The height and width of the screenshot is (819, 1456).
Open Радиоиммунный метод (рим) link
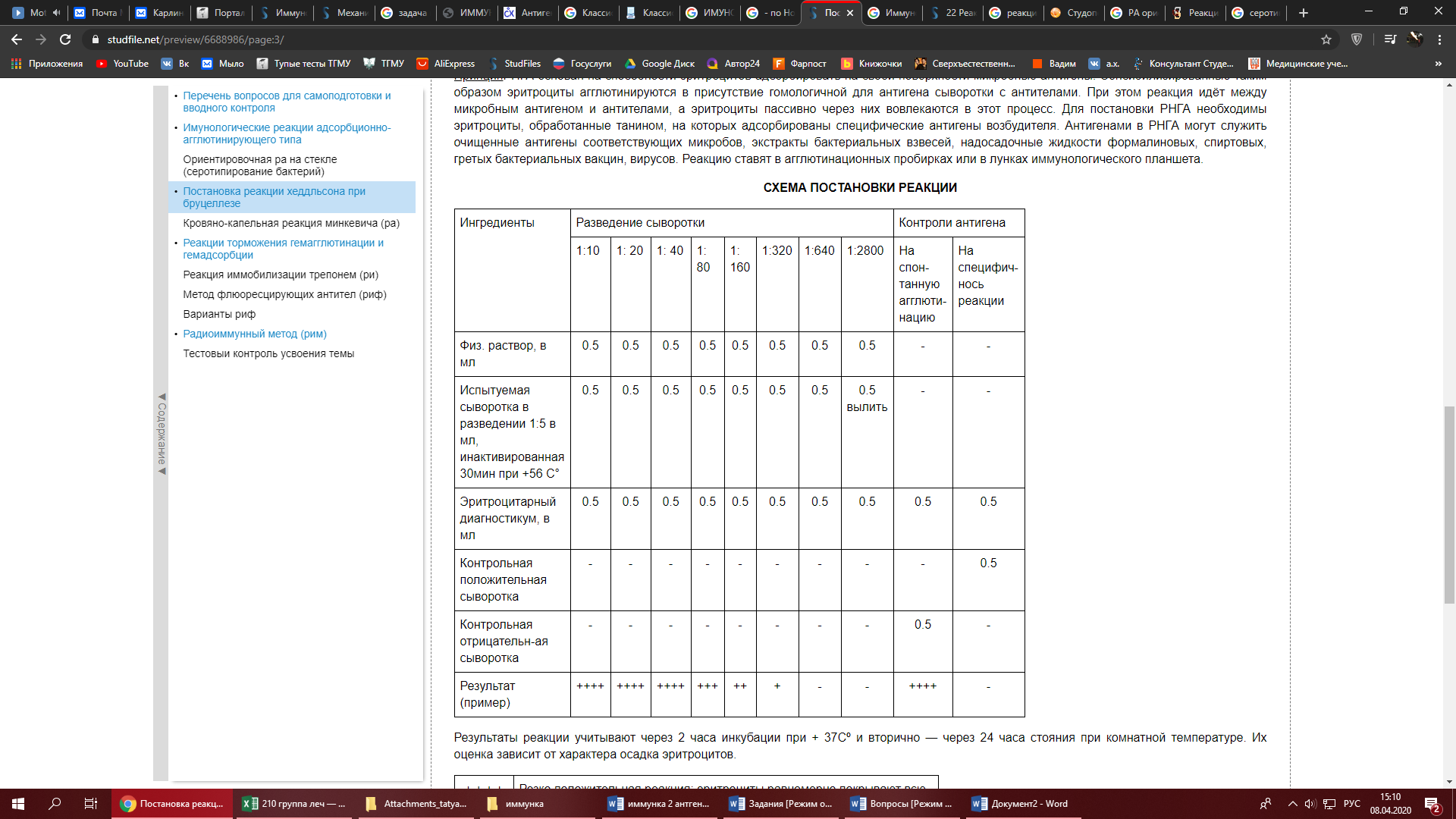coord(254,334)
